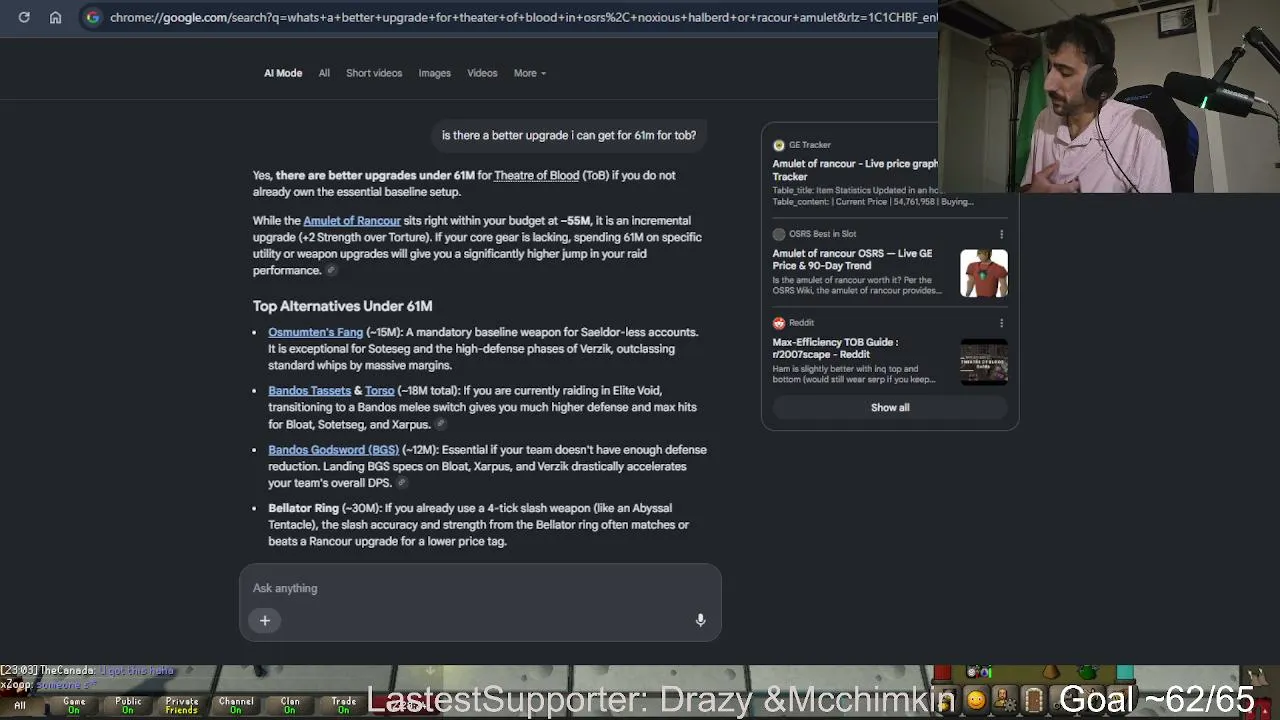This screenshot has width=1280, height=720.
Task: Toggle the Public chat filter tab
Action: click(x=128, y=705)
